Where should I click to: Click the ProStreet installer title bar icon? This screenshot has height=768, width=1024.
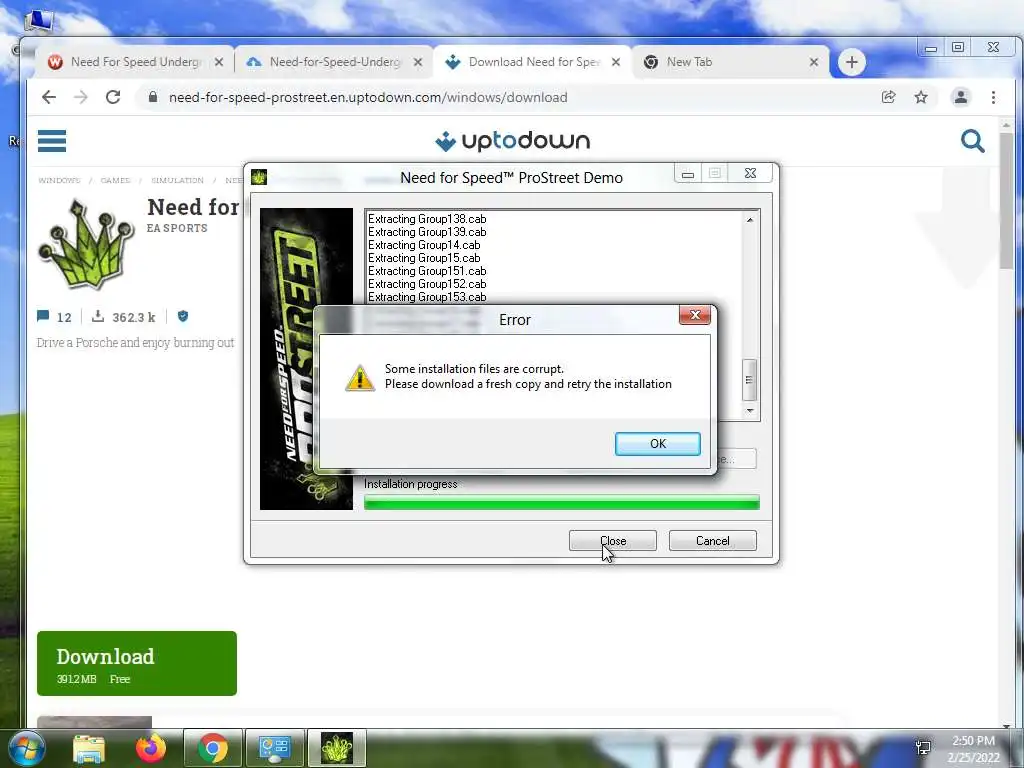[259, 177]
